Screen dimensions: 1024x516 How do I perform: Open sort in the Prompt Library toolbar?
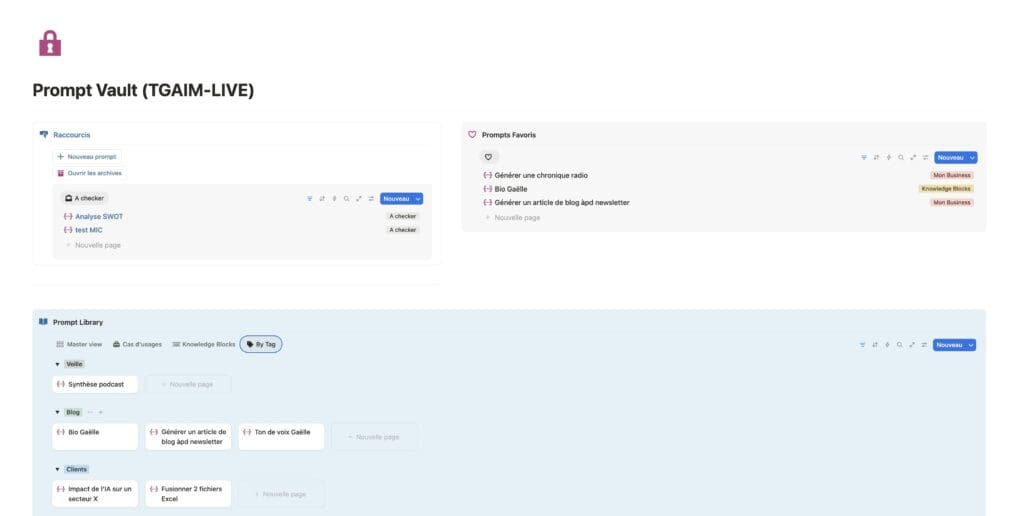875,345
